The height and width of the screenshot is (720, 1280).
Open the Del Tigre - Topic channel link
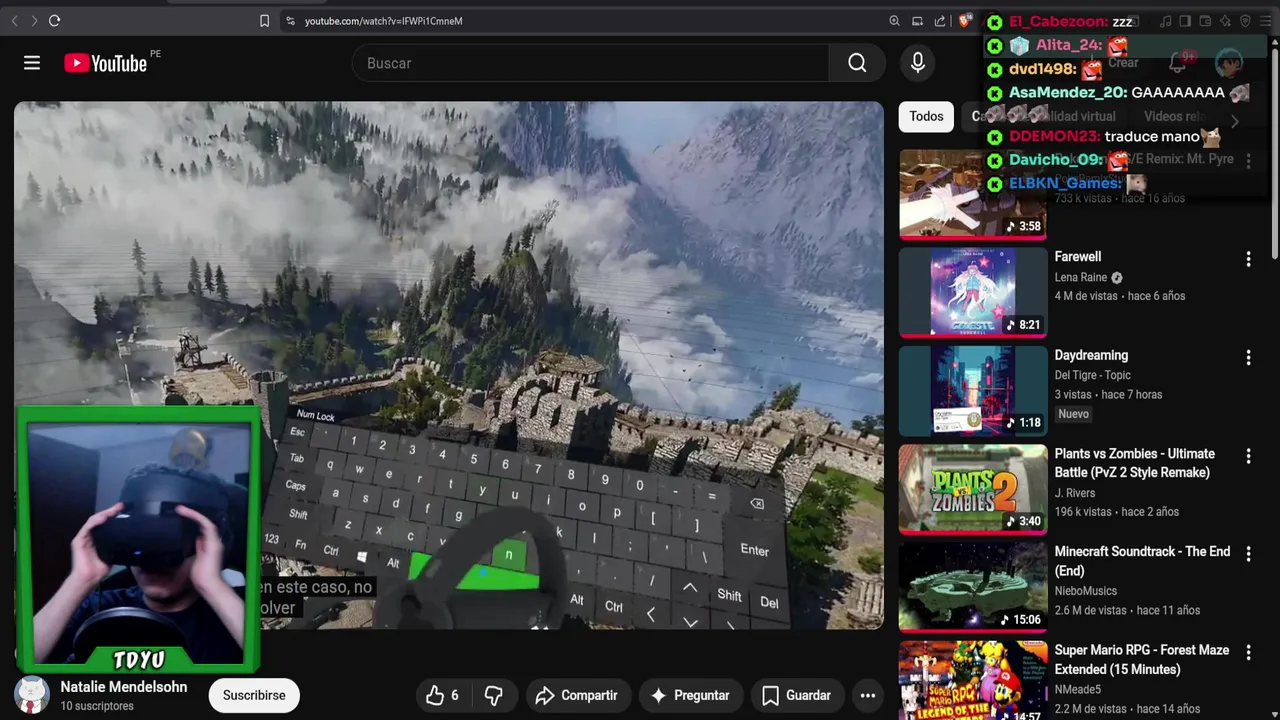tap(1092, 375)
